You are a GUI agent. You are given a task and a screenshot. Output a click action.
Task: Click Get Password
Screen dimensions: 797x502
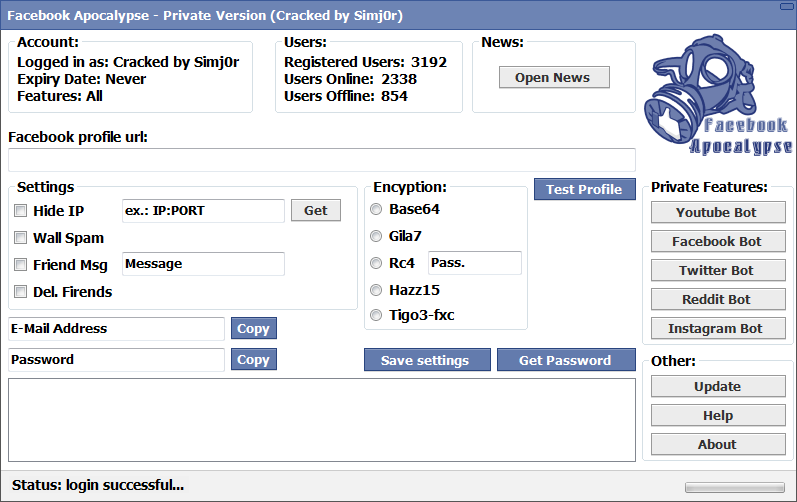[x=566, y=360]
